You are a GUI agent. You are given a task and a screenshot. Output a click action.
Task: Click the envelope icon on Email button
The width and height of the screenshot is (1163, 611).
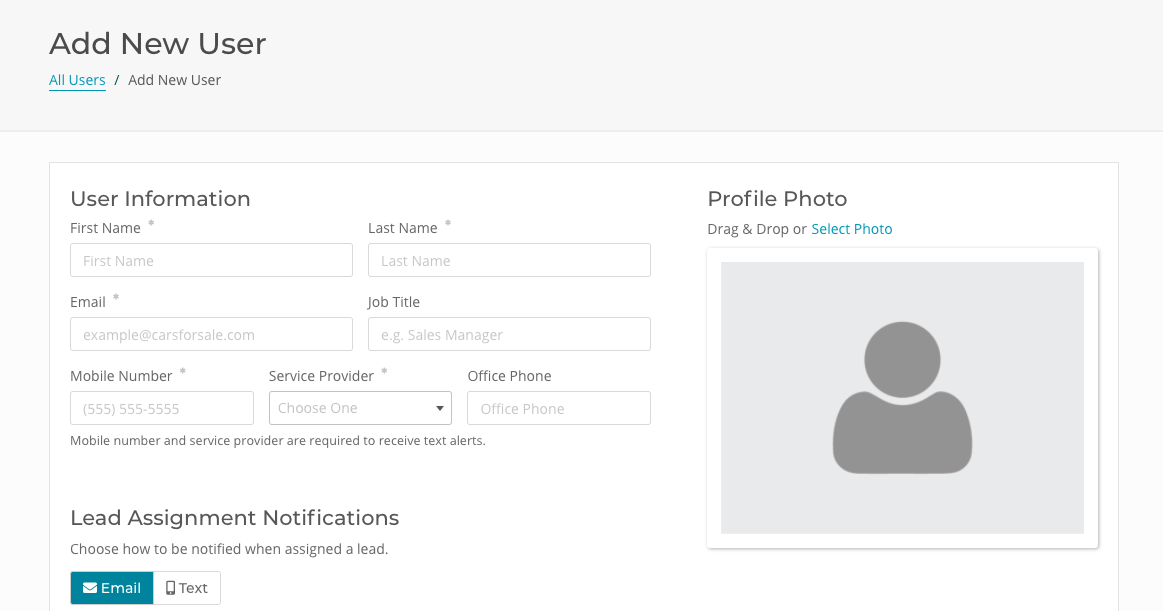[90, 588]
